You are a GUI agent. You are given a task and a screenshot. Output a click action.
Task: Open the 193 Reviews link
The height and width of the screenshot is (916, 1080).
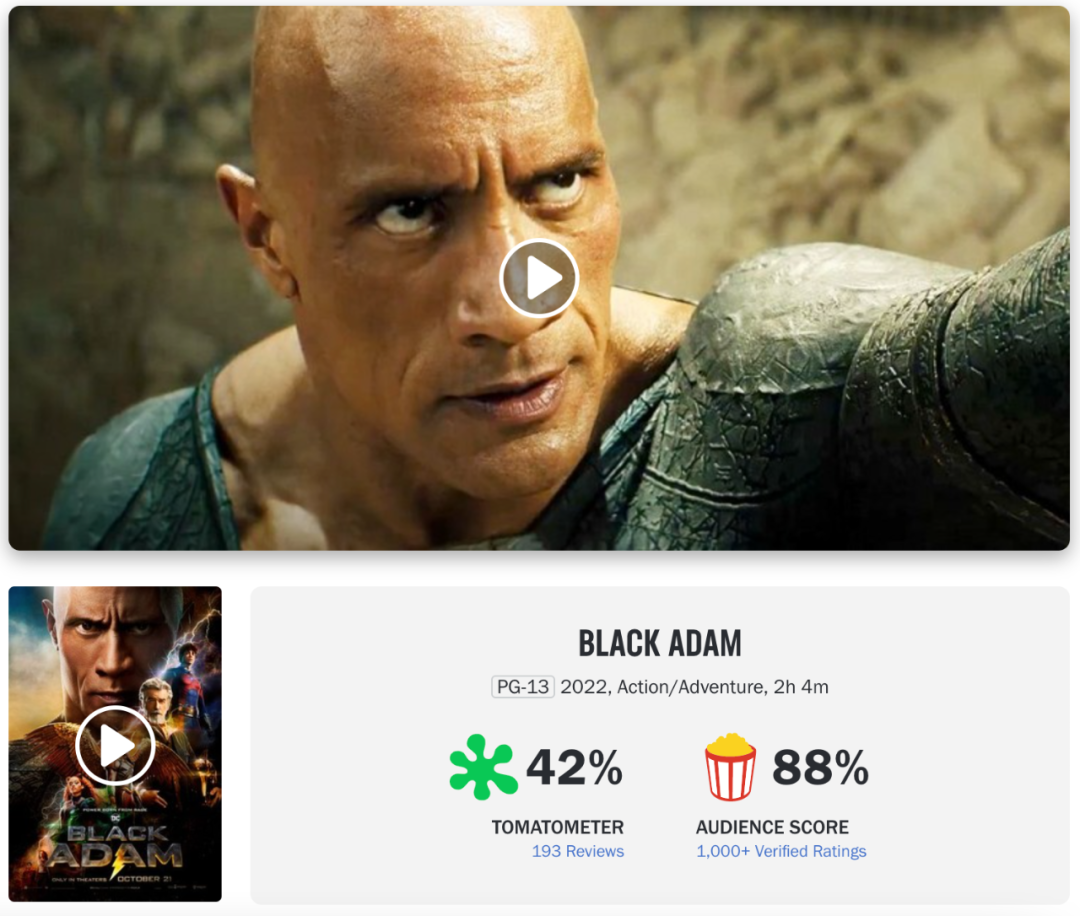click(x=577, y=851)
